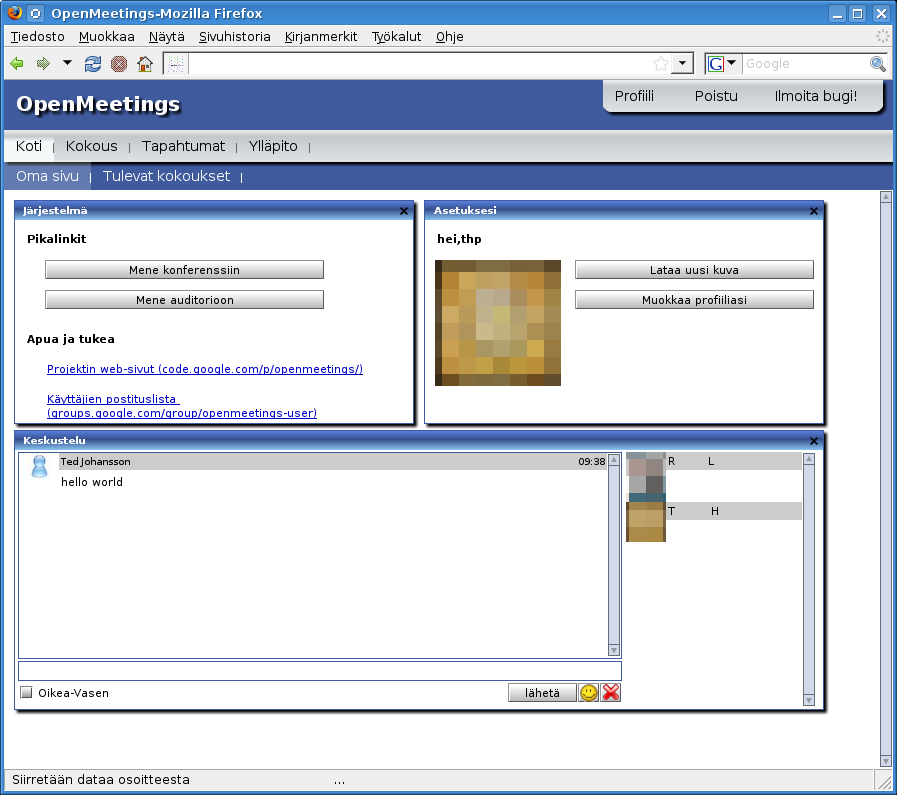Click the page scrollbar down arrow

886,761
